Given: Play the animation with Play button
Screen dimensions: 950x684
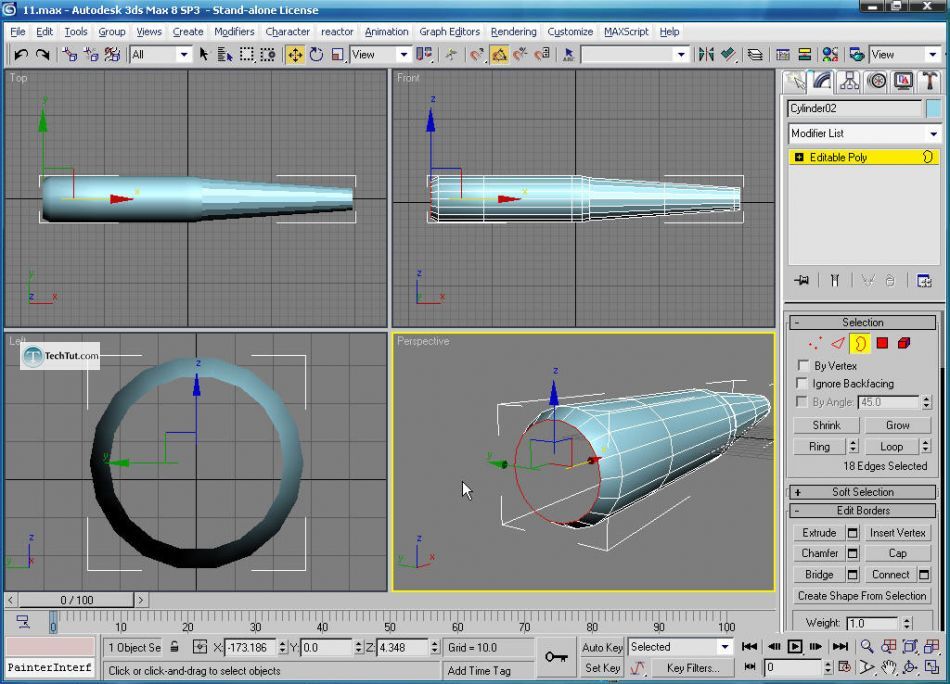Looking at the screenshot, I should [794, 646].
